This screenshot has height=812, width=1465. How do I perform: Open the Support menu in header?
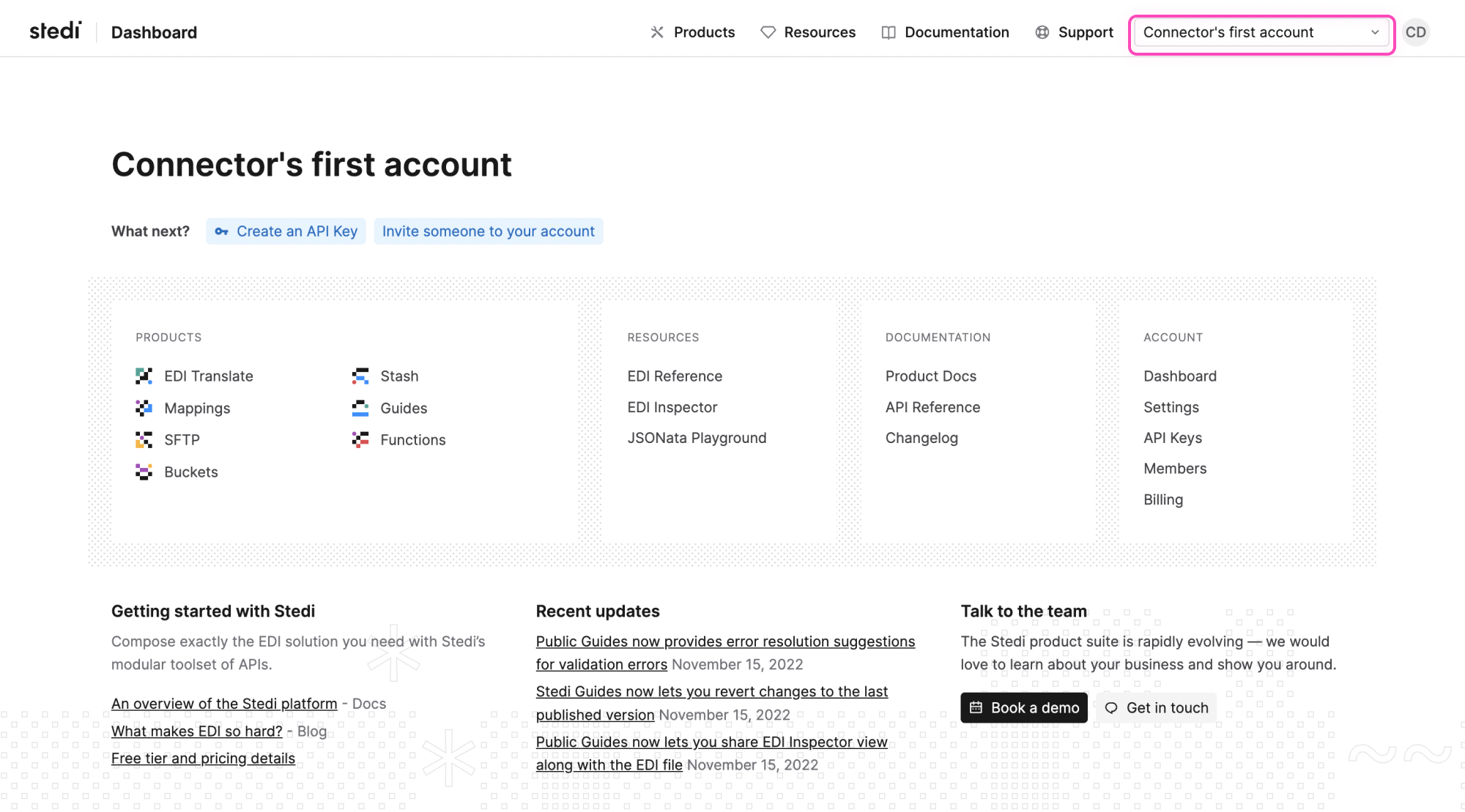point(1074,32)
